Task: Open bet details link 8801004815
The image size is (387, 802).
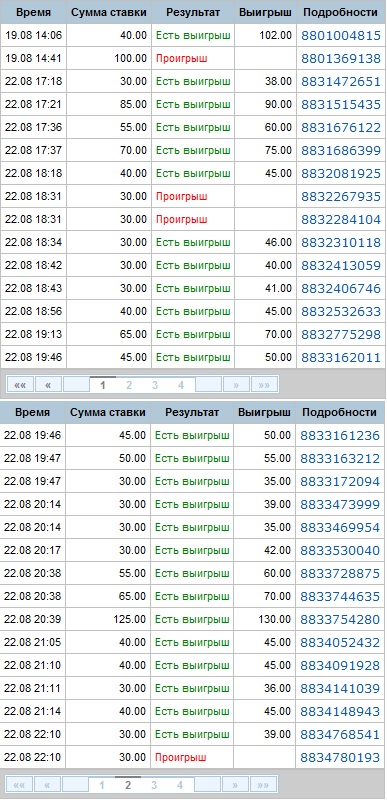Action: click(x=341, y=36)
